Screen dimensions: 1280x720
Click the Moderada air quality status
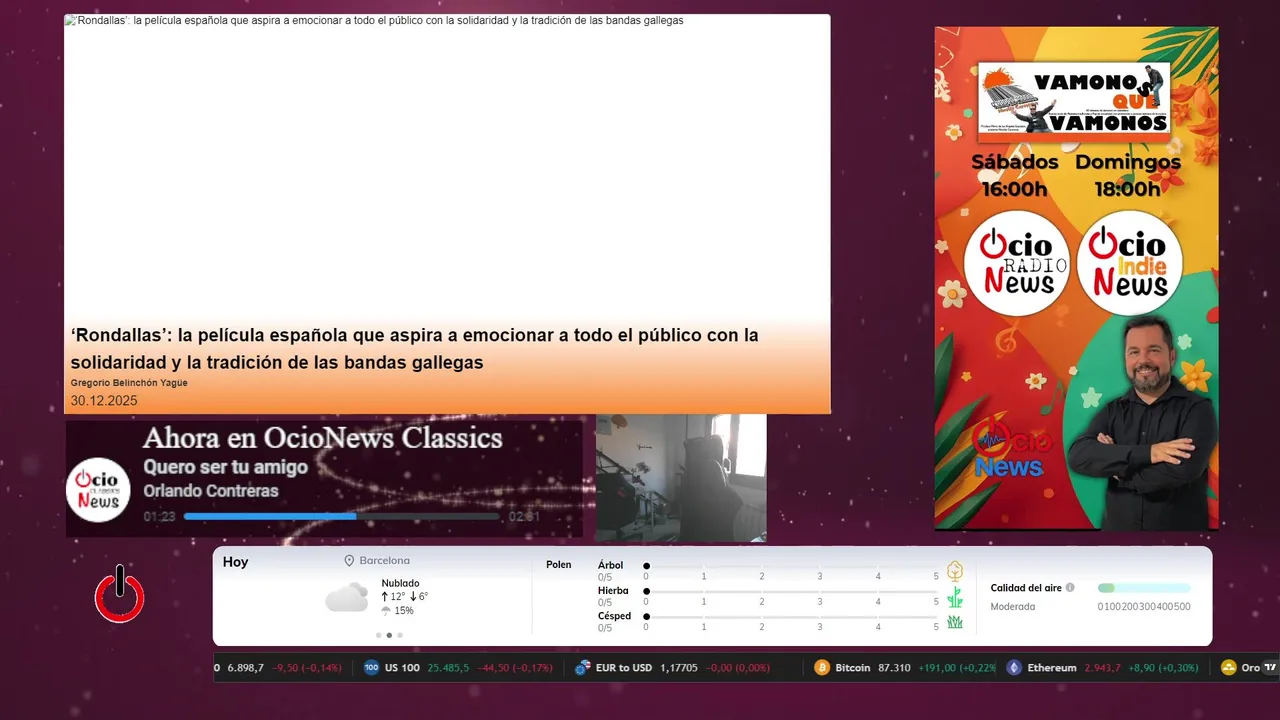click(x=1013, y=606)
